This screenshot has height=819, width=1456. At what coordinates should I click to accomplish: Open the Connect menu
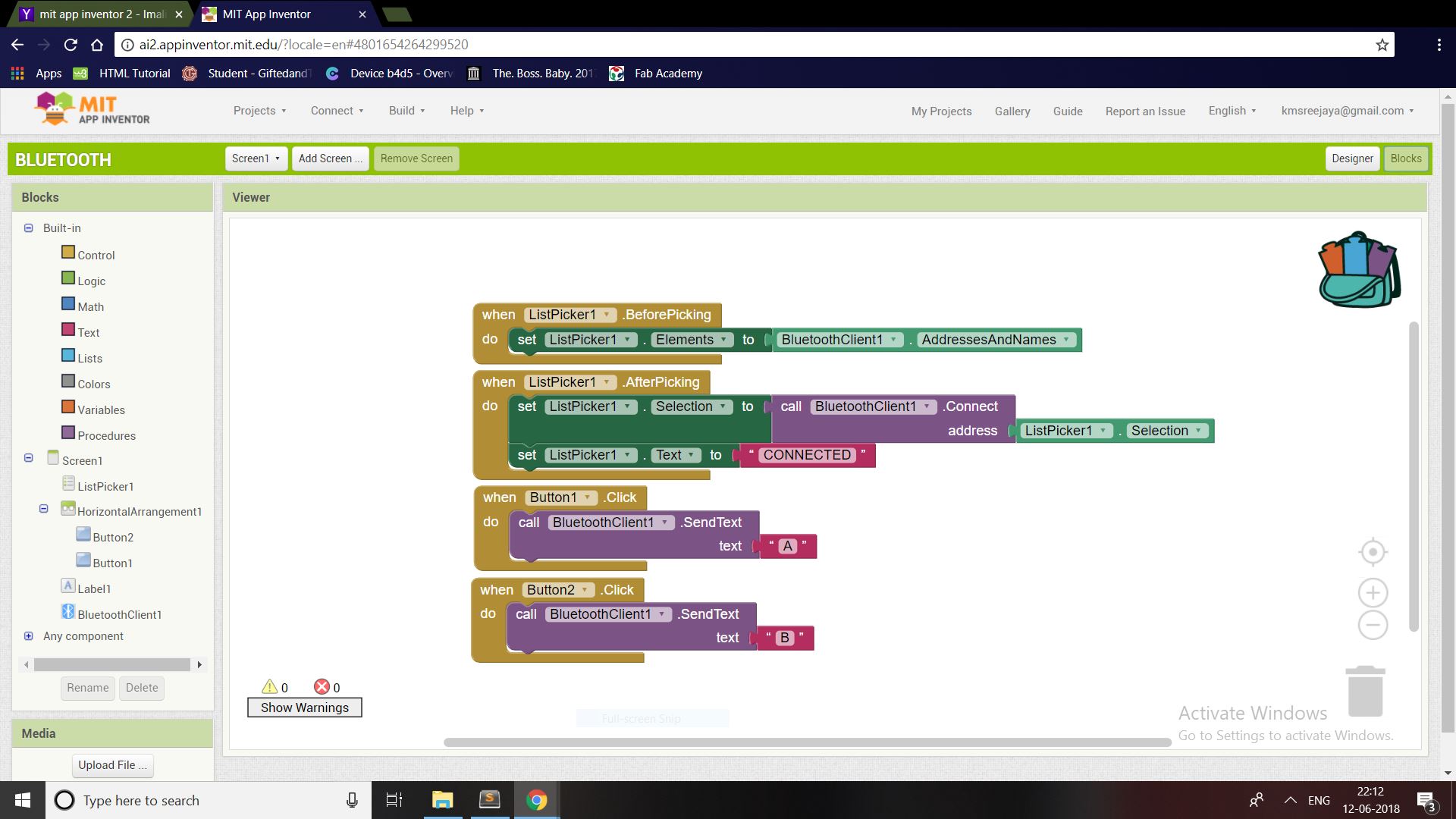click(337, 111)
